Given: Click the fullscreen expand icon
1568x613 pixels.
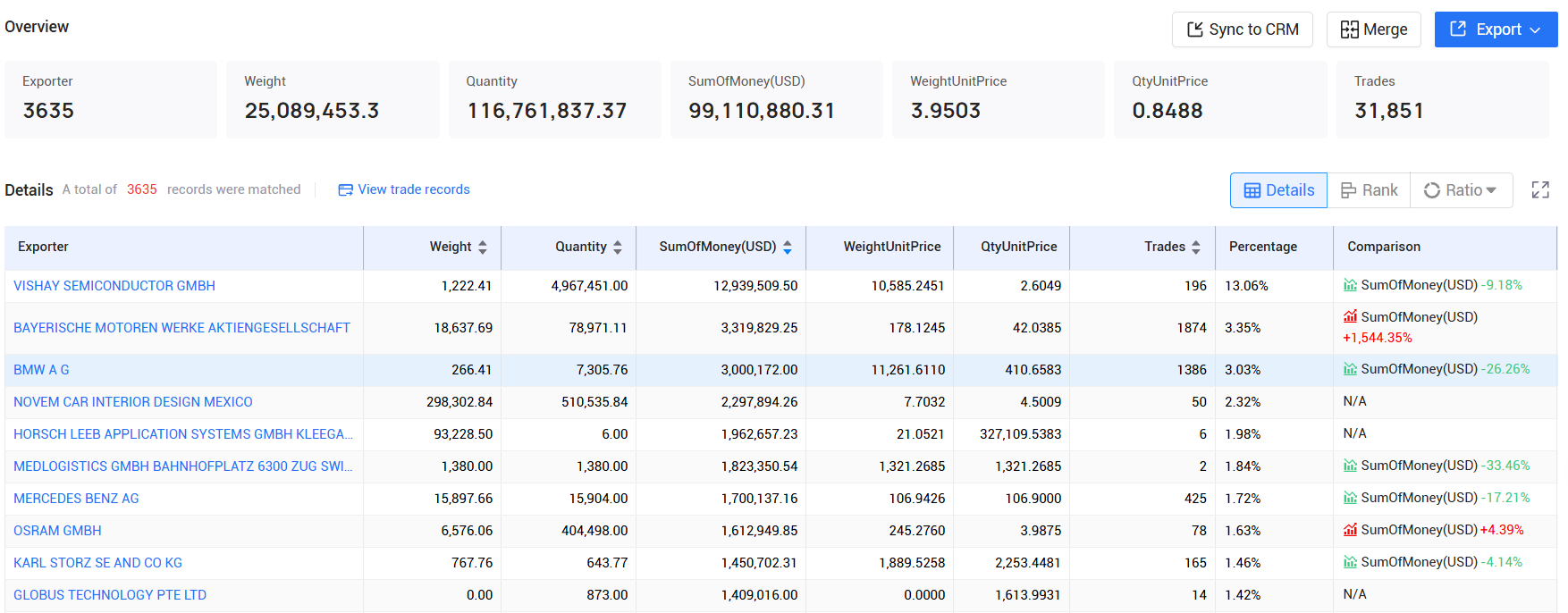Looking at the screenshot, I should [x=1540, y=189].
